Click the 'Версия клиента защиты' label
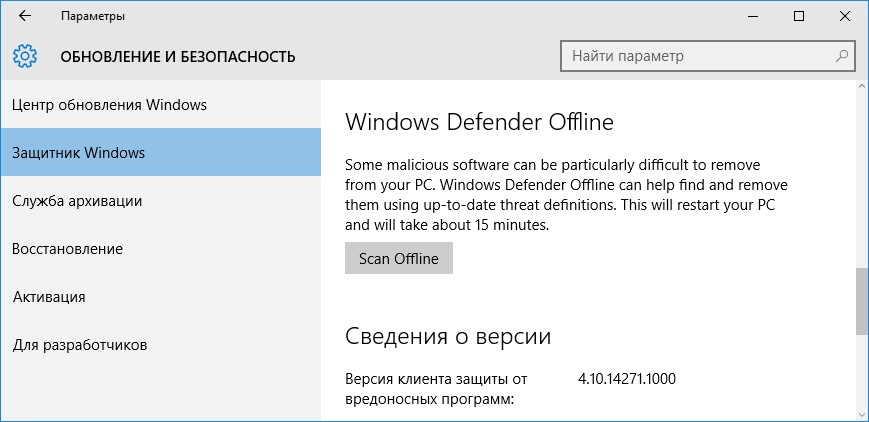This screenshot has width=869, height=422. (x=436, y=389)
